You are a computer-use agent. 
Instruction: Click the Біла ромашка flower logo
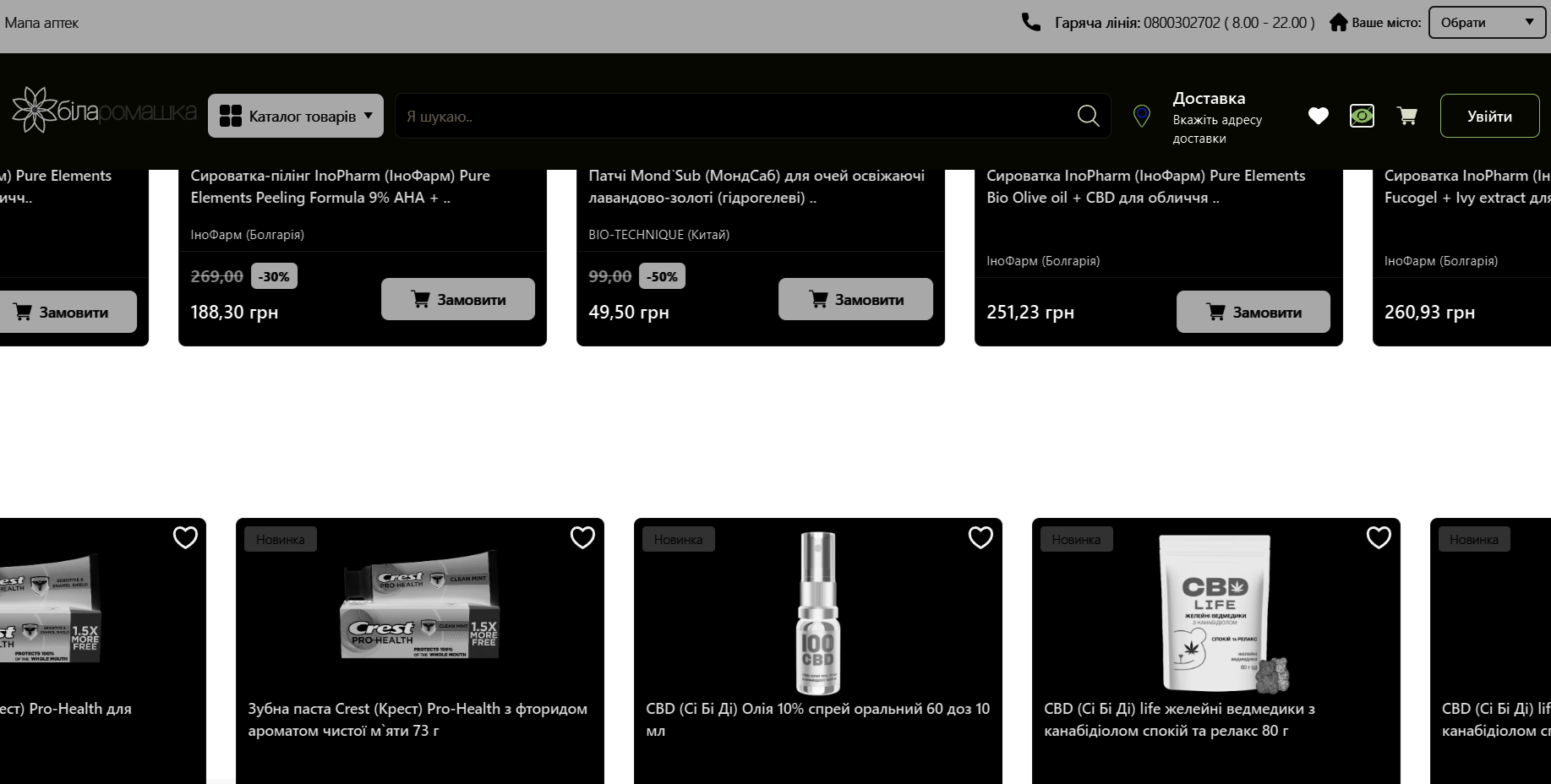(35, 110)
